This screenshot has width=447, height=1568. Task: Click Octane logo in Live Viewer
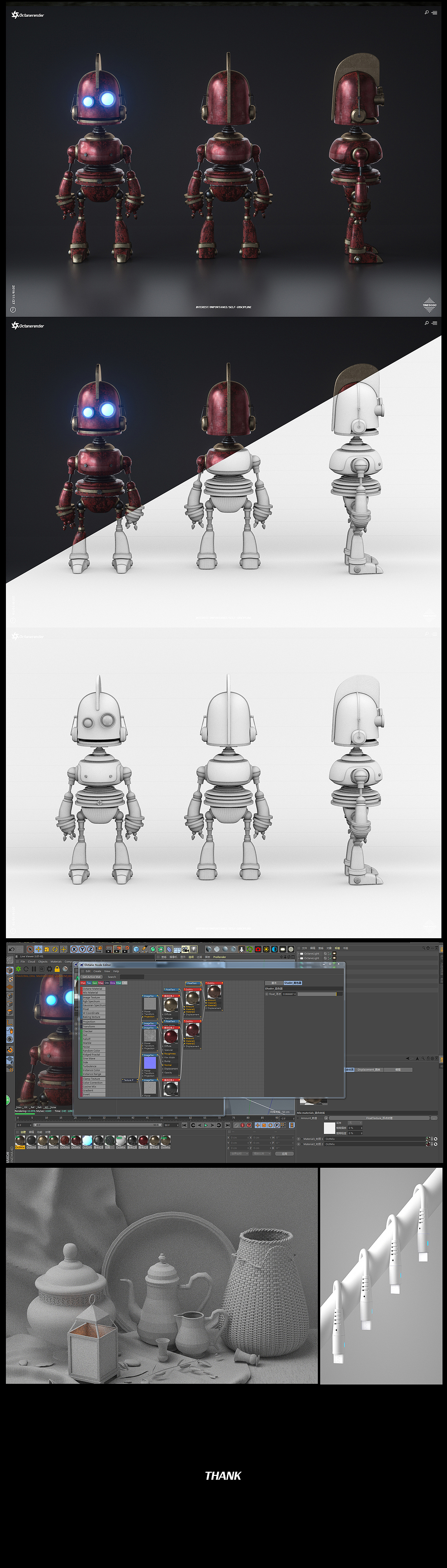(x=18, y=969)
